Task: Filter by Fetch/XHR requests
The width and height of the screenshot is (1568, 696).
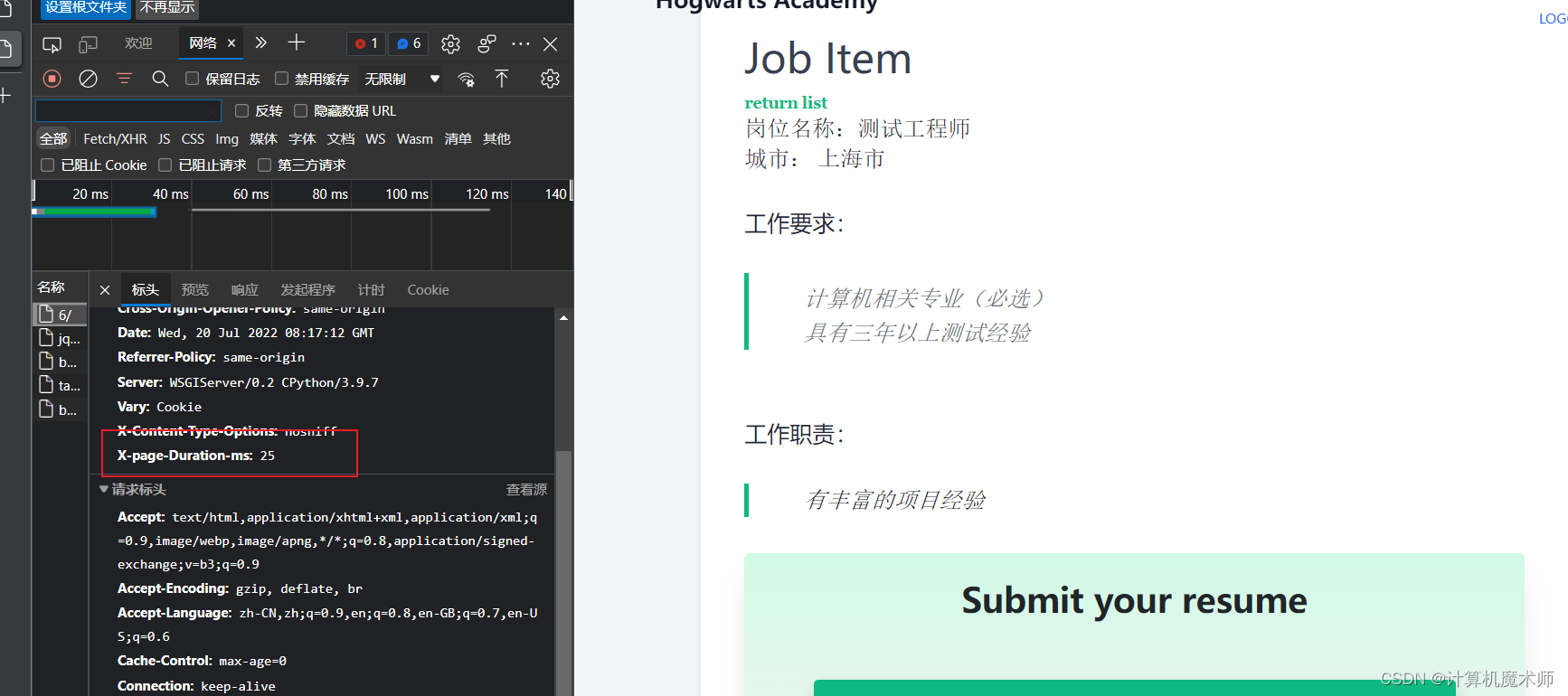Action: (115, 138)
